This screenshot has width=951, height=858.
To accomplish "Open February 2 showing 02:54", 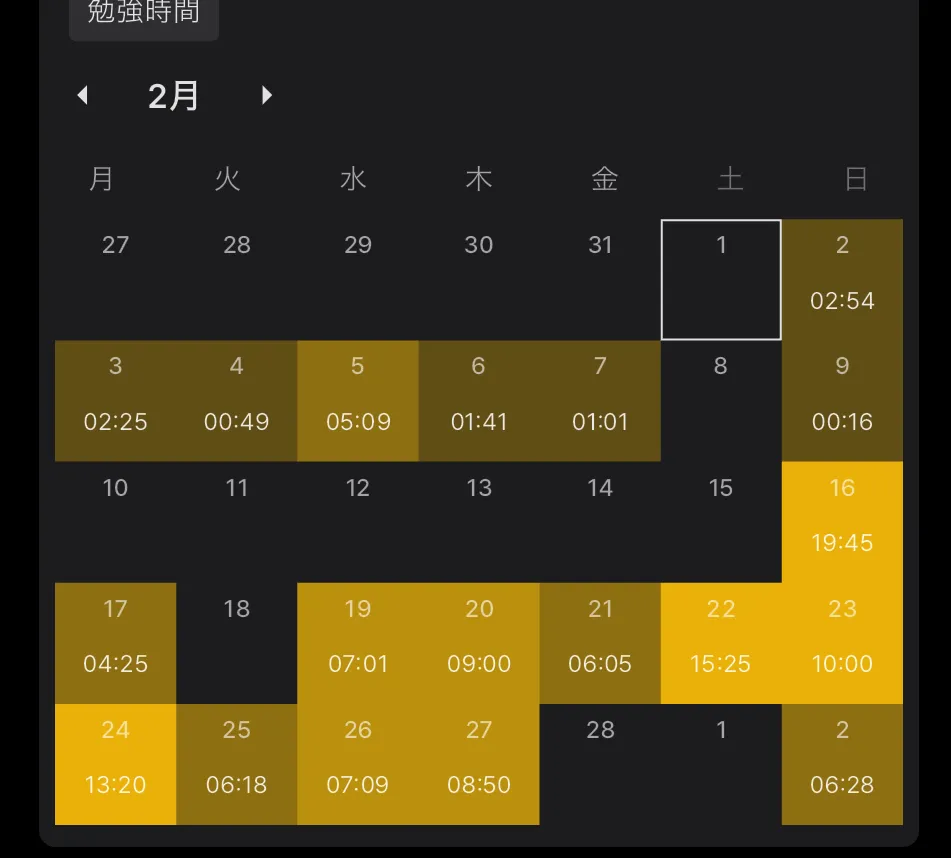I will pos(842,280).
